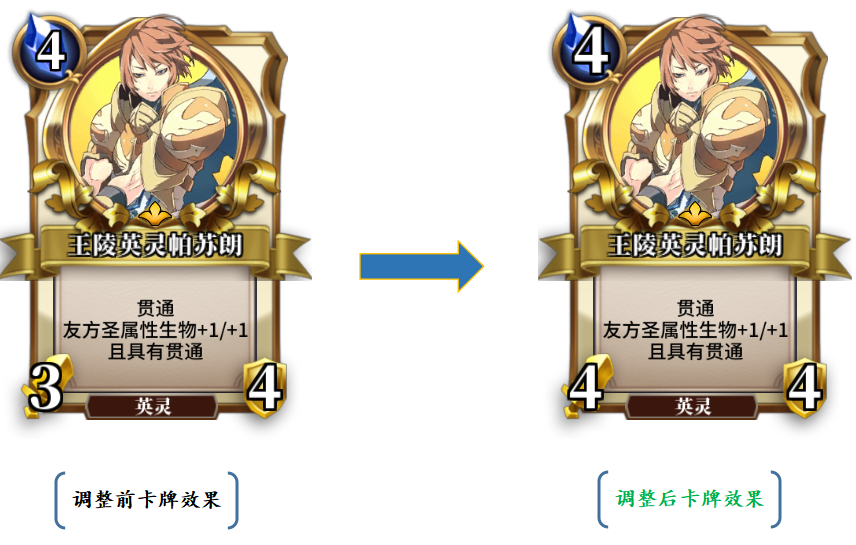Click the gold rarity emblem on right card
The width and height of the screenshot is (856, 545).
pos(695,215)
